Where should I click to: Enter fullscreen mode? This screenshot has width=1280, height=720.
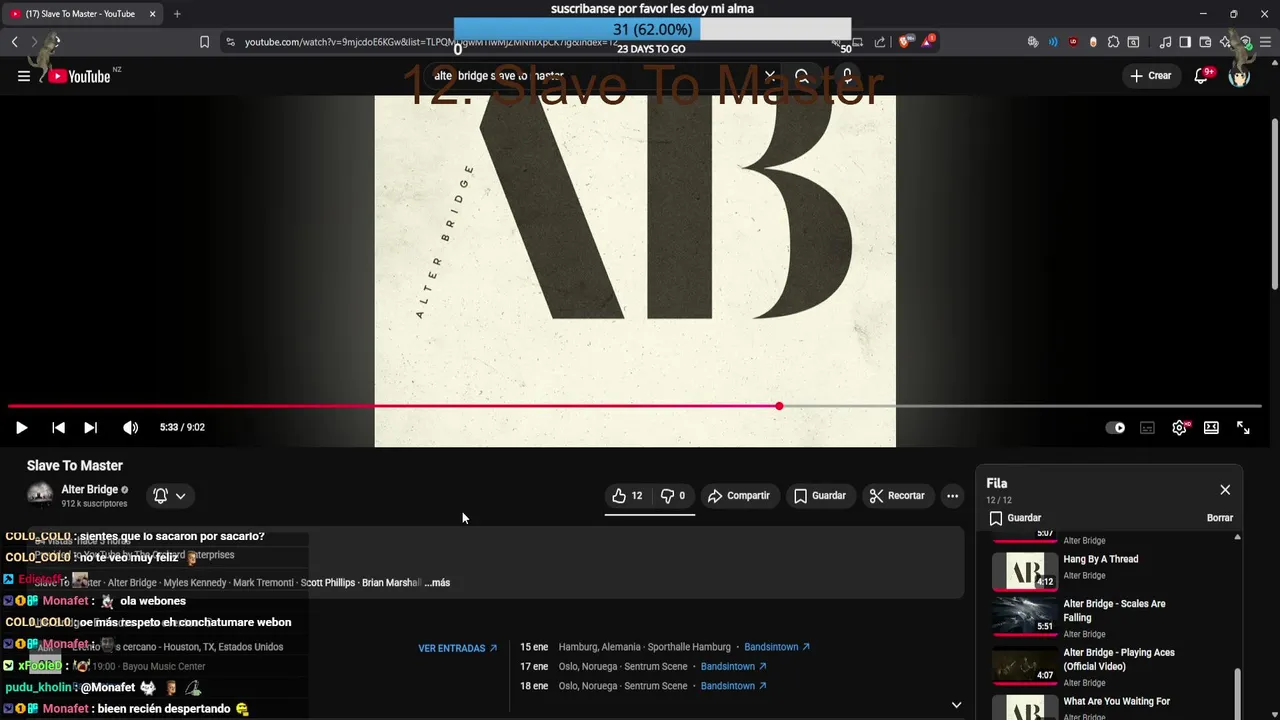1243,428
